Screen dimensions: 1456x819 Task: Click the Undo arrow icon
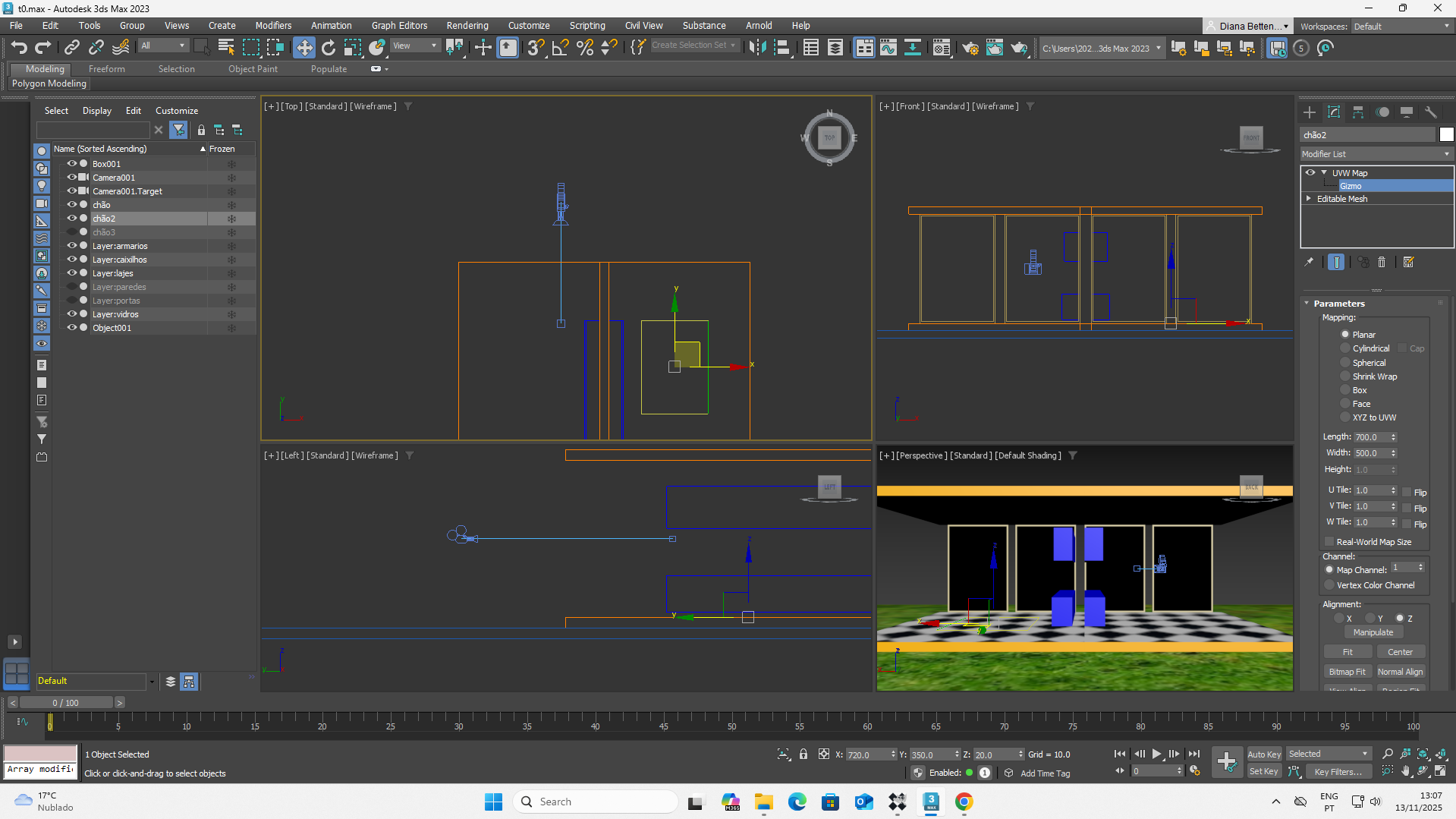[19, 48]
